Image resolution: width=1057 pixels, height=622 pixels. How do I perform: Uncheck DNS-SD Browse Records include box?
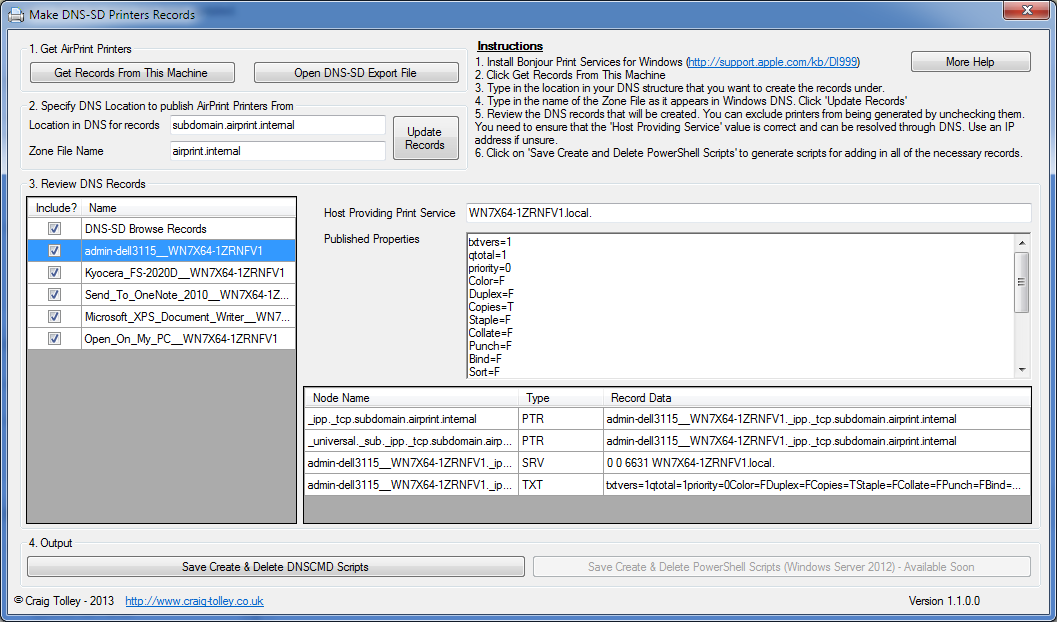[x=55, y=229]
